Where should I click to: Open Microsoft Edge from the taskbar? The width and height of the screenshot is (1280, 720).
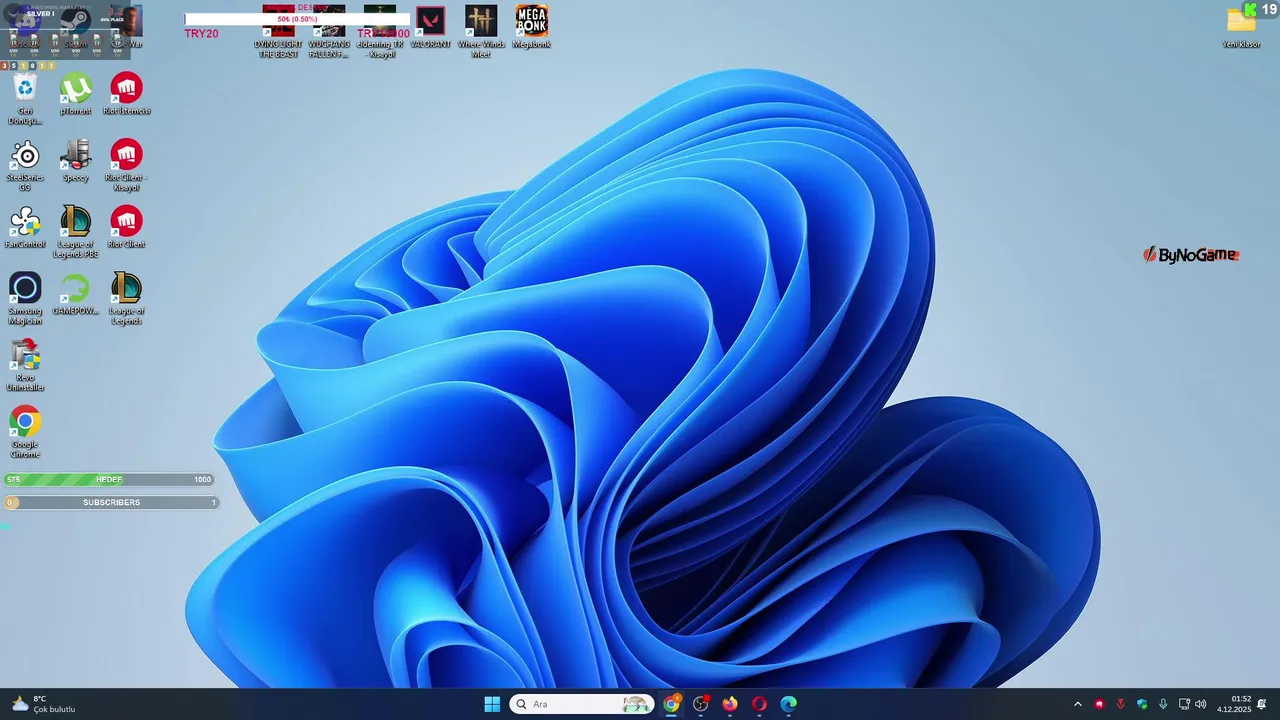(788, 704)
